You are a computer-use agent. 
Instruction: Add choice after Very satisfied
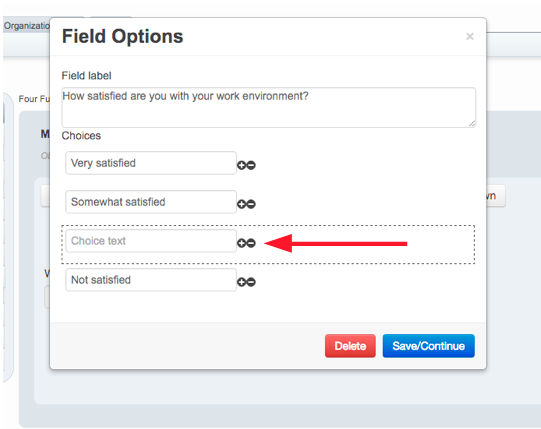click(242, 165)
